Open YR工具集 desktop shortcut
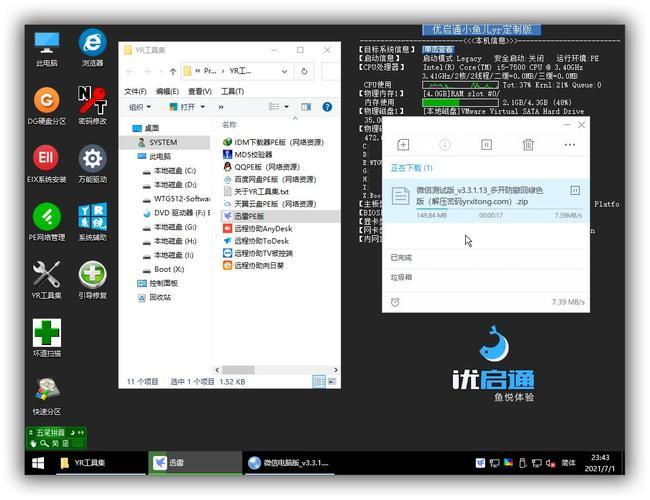The height and width of the screenshot is (500, 650). (x=46, y=281)
